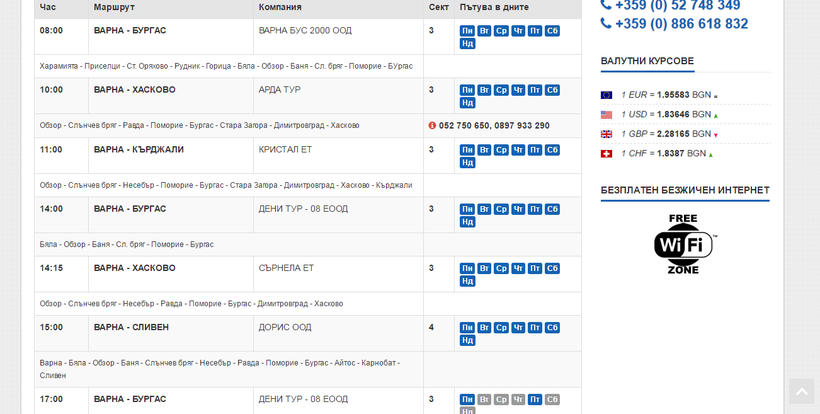Click the Ср badge in the 15:00 Сливен row
The image size is (820, 414).
tap(501, 328)
